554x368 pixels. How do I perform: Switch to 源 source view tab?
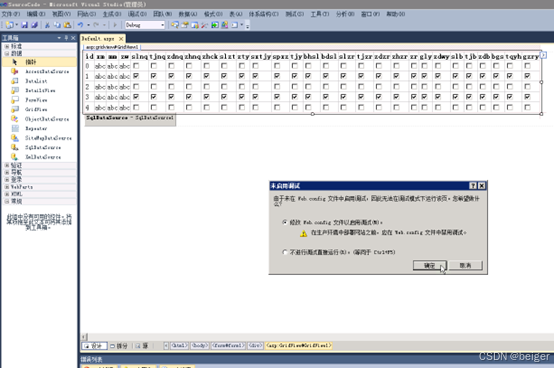142,346
